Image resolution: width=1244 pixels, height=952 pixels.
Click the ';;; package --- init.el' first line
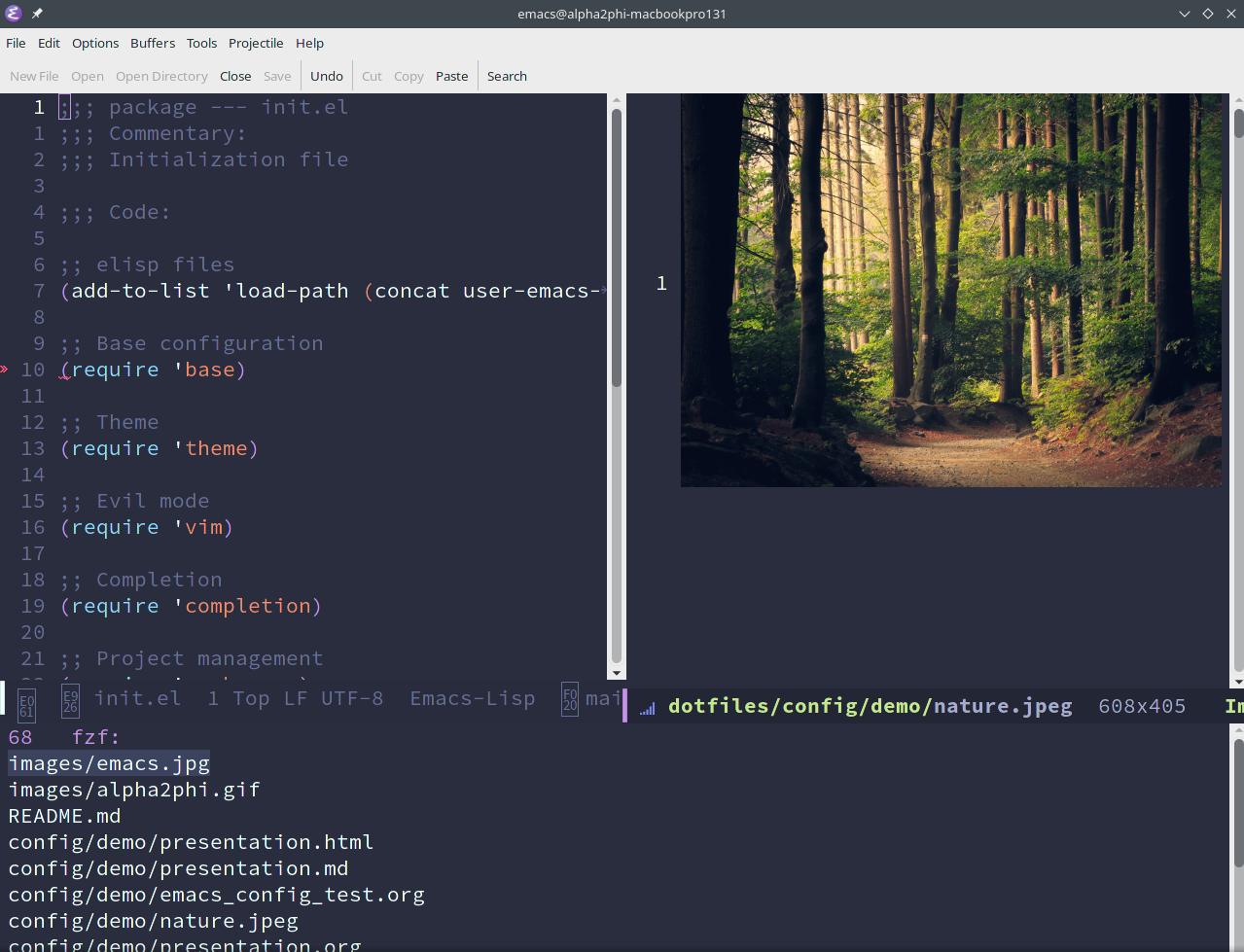pos(204,107)
